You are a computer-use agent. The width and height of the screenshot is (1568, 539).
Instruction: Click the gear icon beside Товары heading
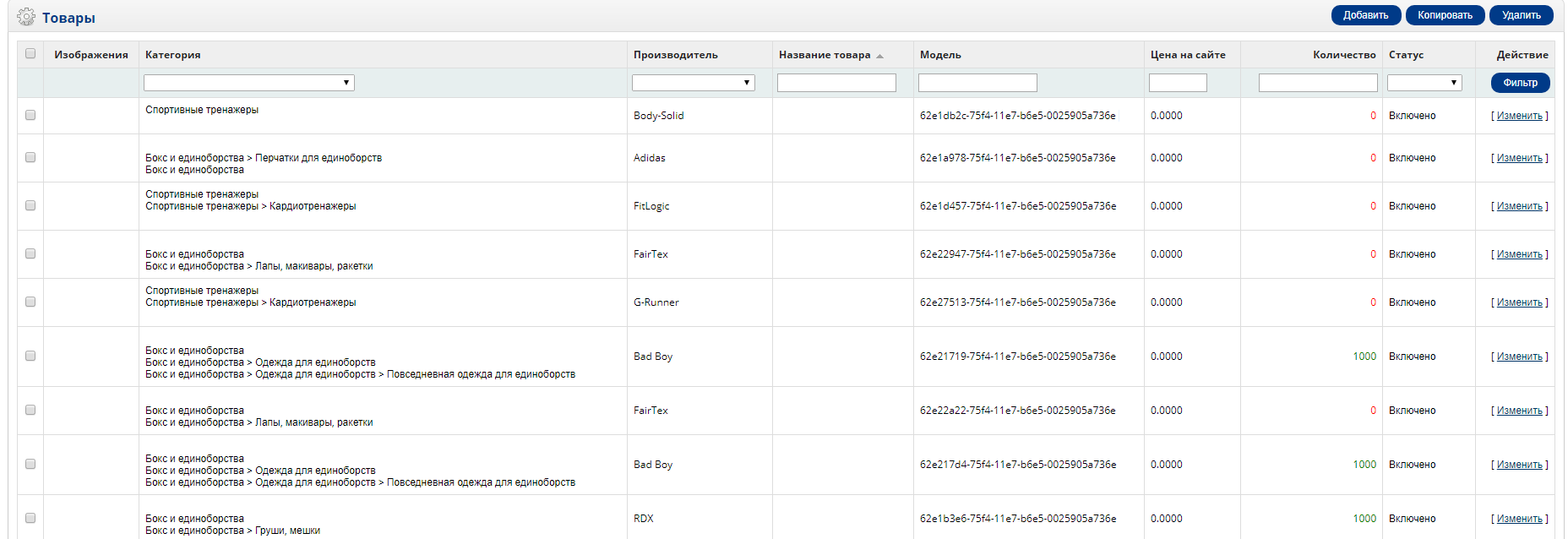(26, 17)
